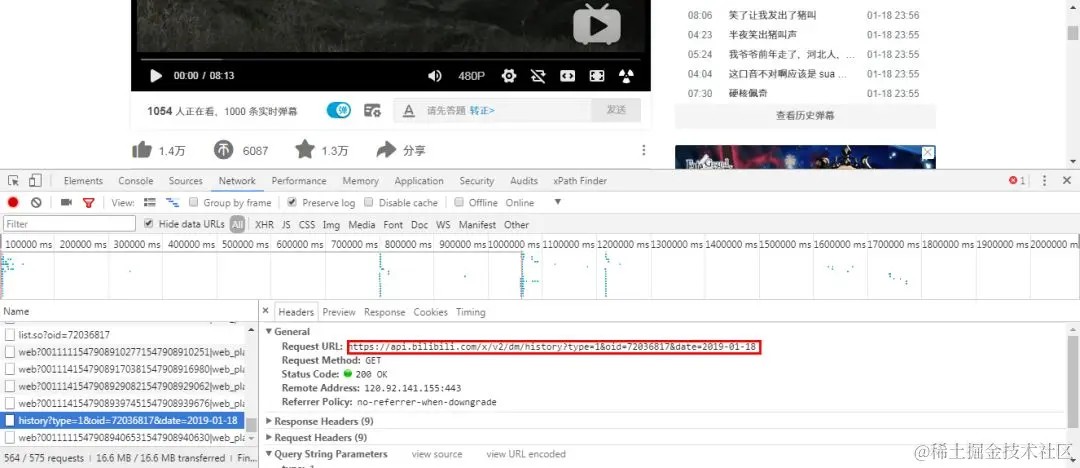Open the Application tab

[x=419, y=181]
